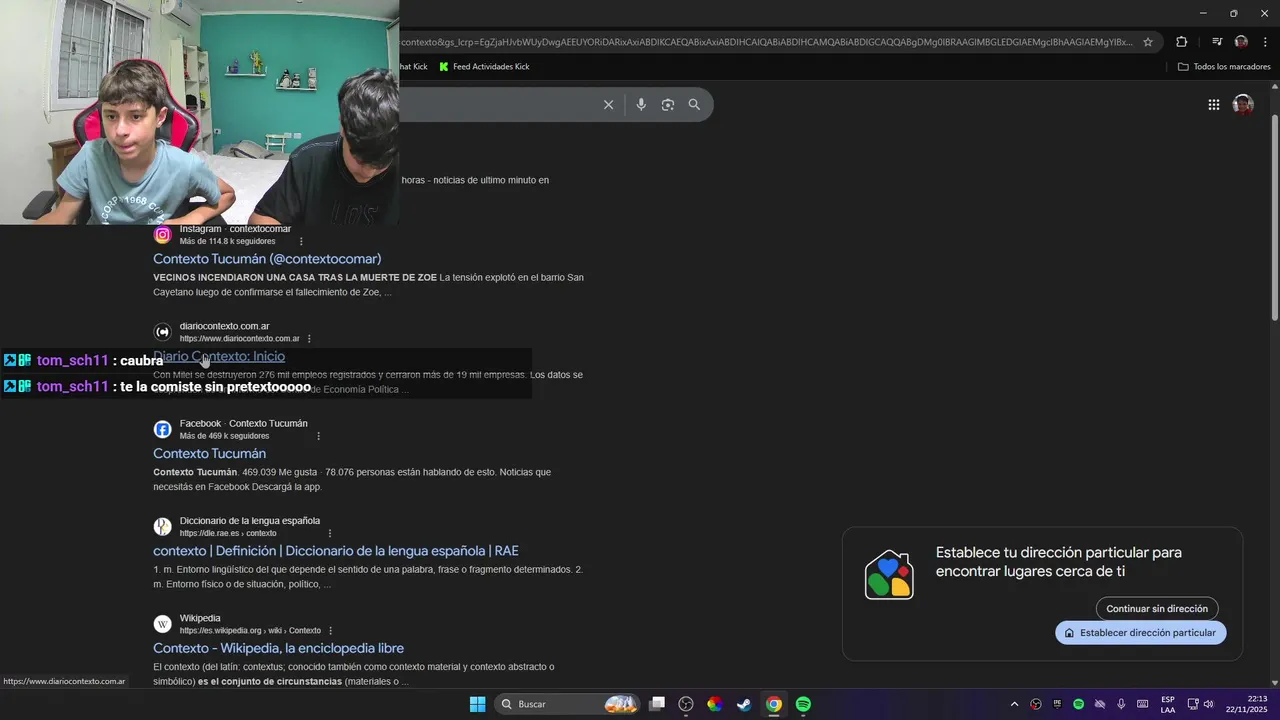The height and width of the screenshot is (720, 1280).
Task: Click the magnifier search submit icon
Action: point(694,105)
